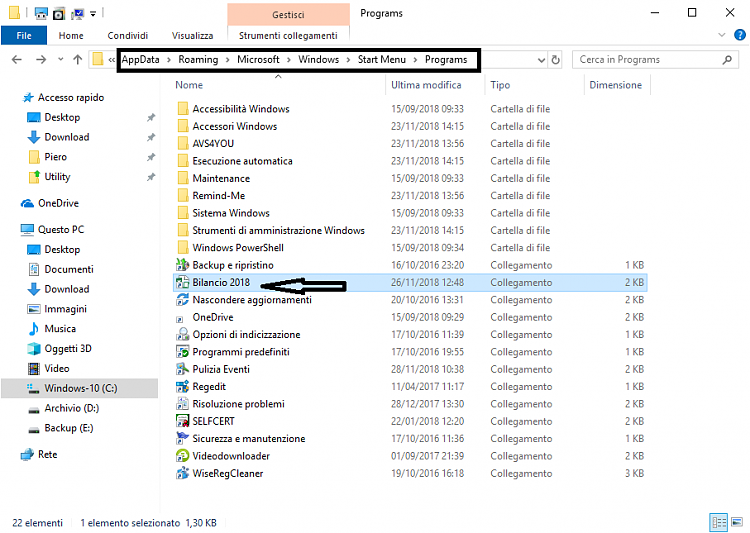This screenshot has width=750, height=533.
Task: Open the File menu tab
Action: coord(24,35)
